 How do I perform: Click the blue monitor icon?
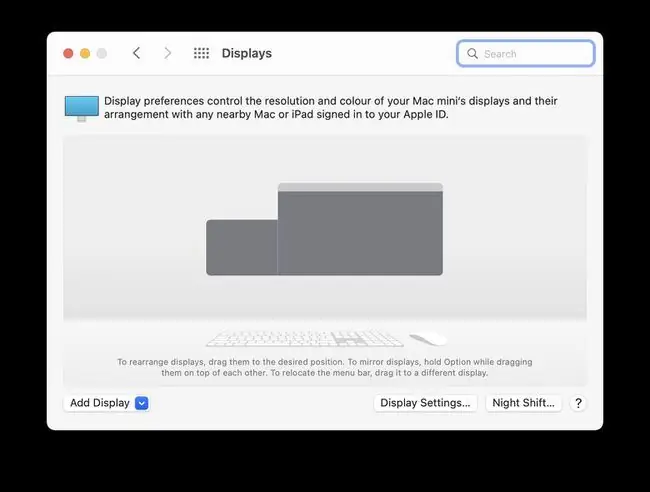tap(82, 108)
